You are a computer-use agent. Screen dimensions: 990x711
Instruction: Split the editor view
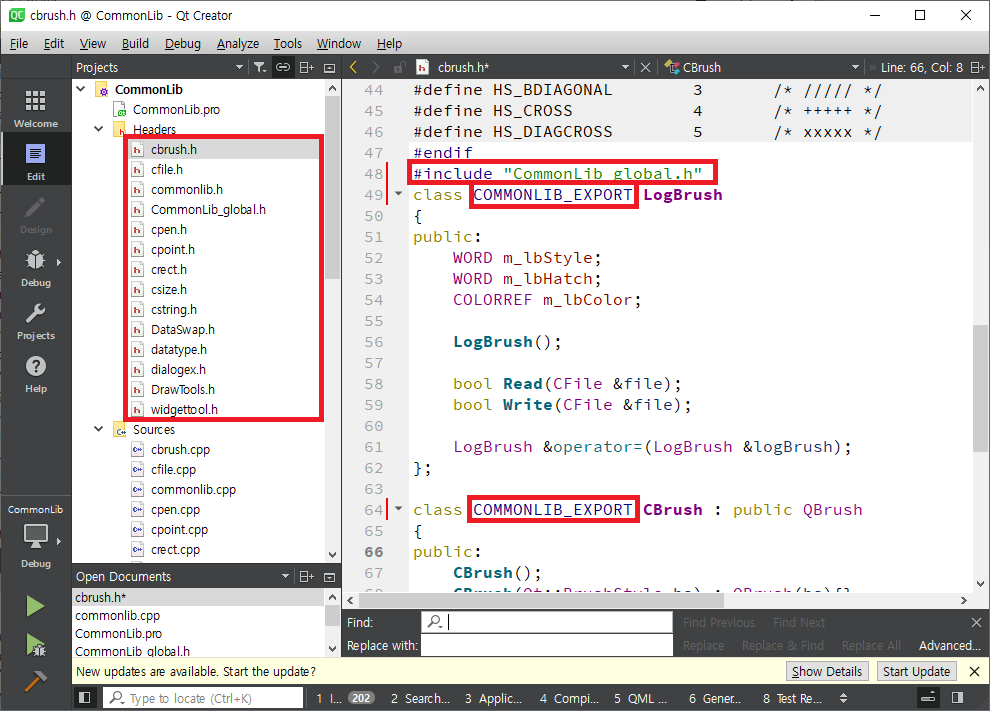(x=977, y=67)
